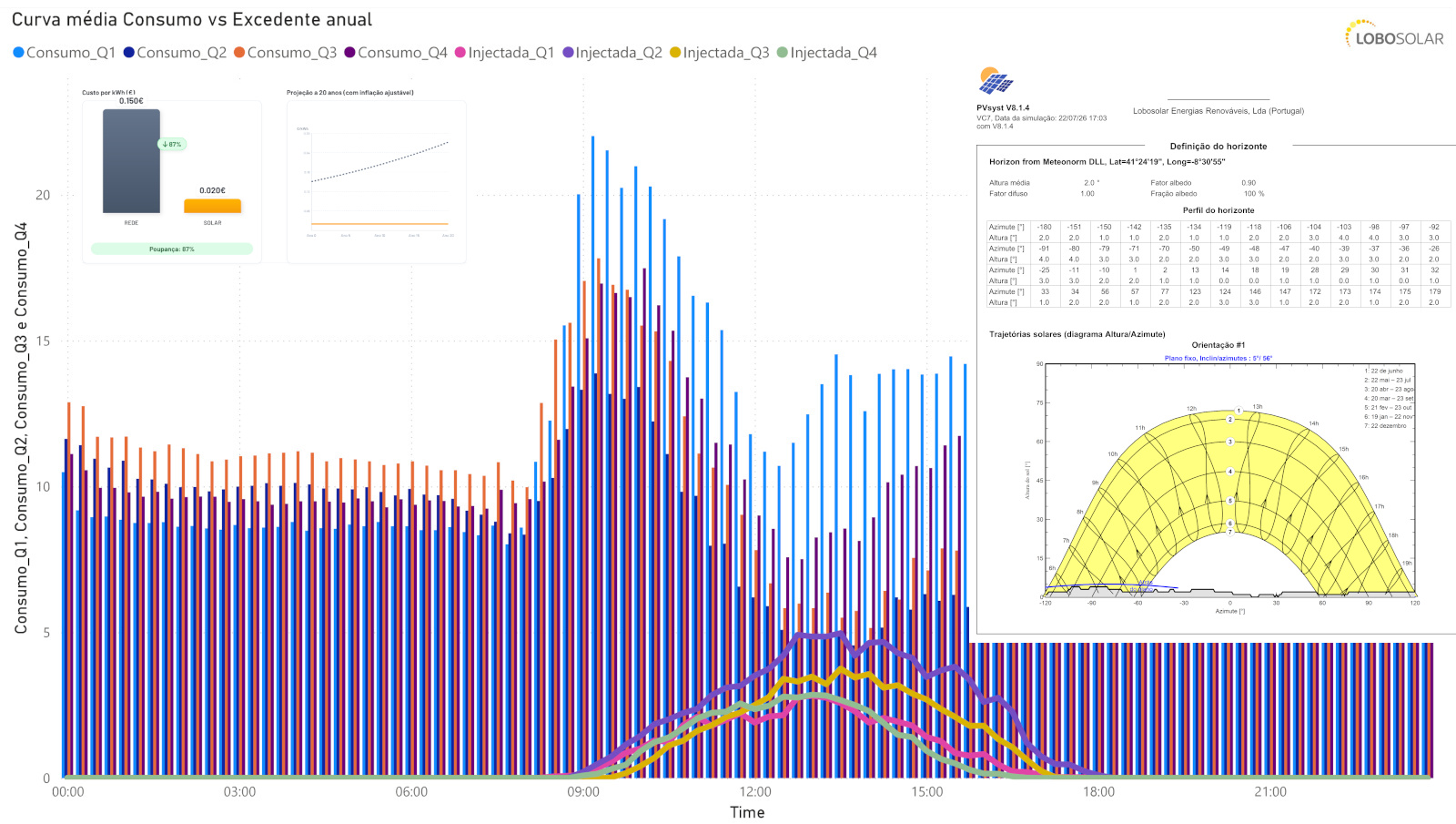Viewport: 1456px width, 824px height.
Task: Click the Lobosolar logo
Action: (1394, 35)
